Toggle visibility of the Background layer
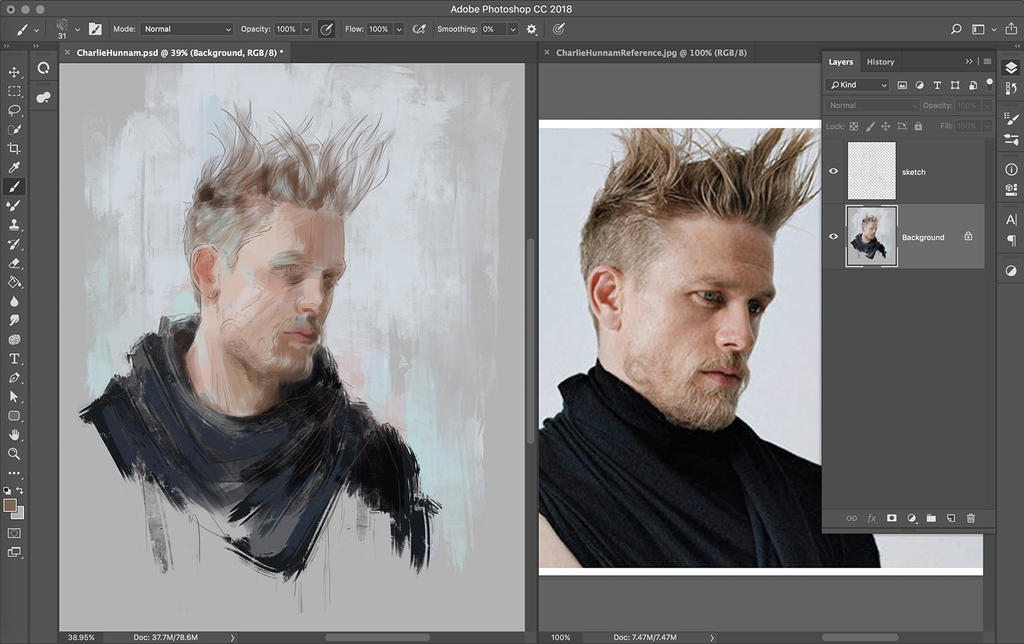The image size is (1024, 644). [833, 237]
